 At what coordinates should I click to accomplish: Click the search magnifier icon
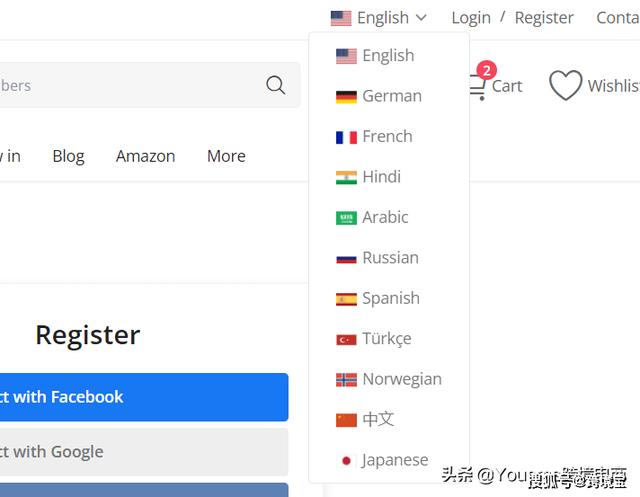(x=276, y=85)
